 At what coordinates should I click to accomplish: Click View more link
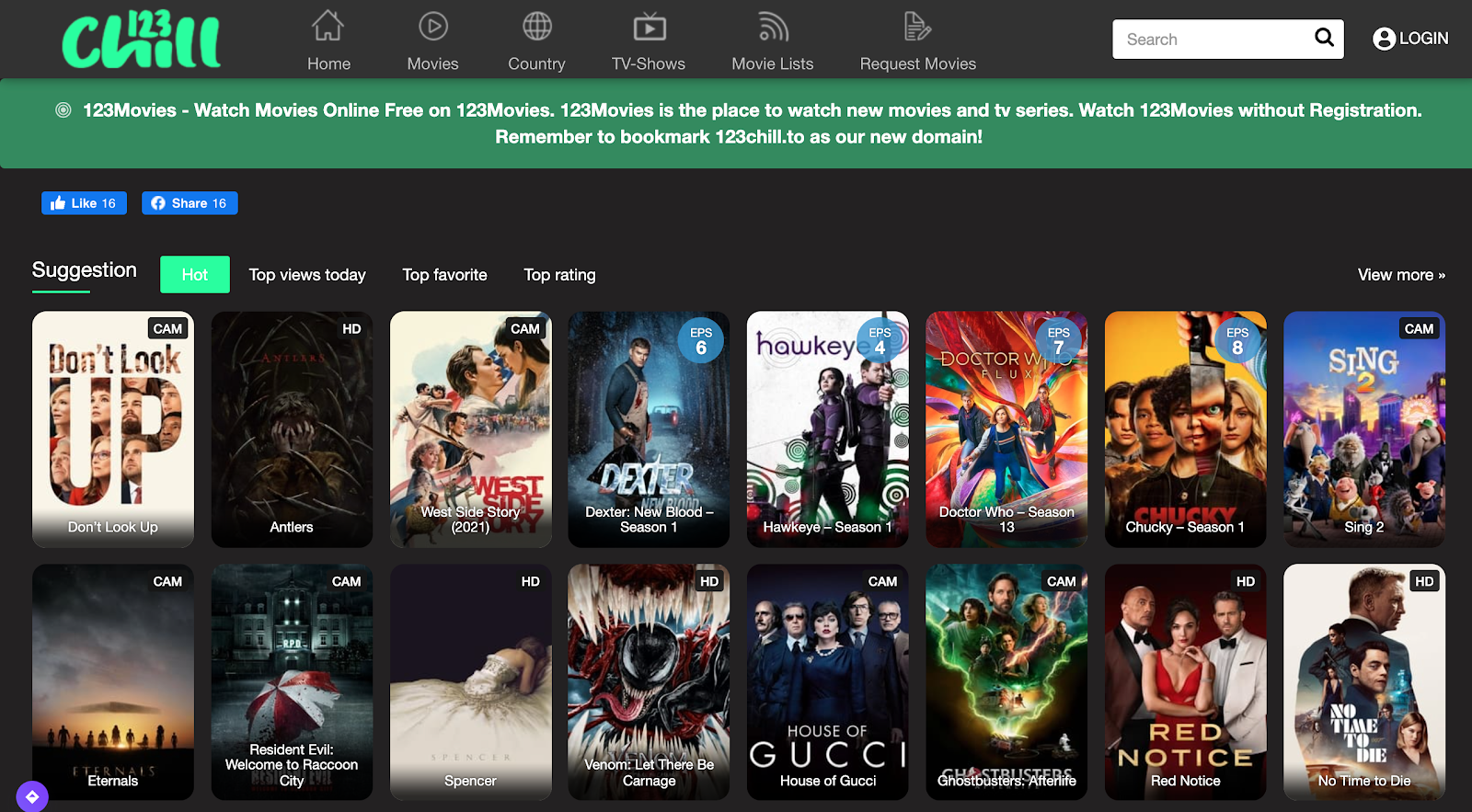click(1401, 275)
